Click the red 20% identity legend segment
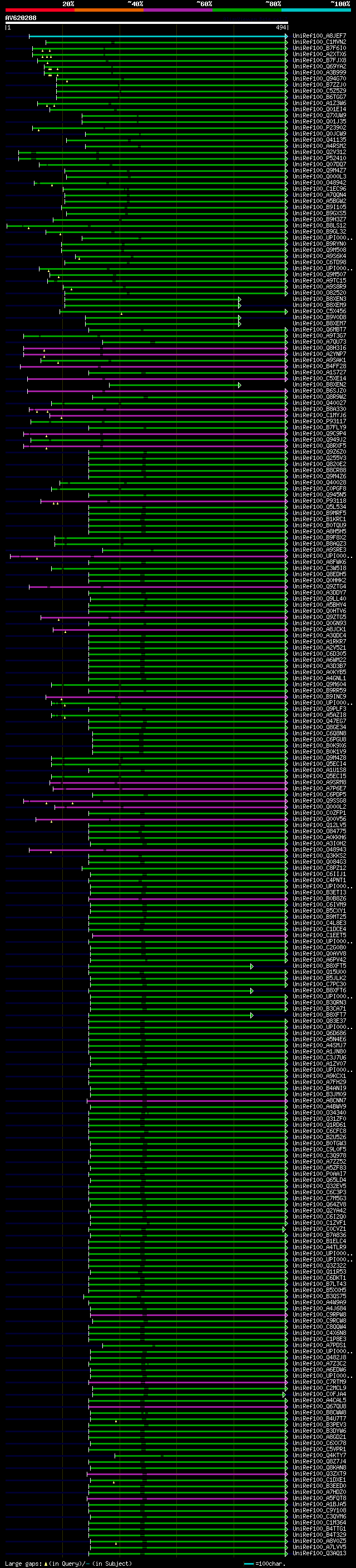356x1568 pixels. (x=39, y=11)
